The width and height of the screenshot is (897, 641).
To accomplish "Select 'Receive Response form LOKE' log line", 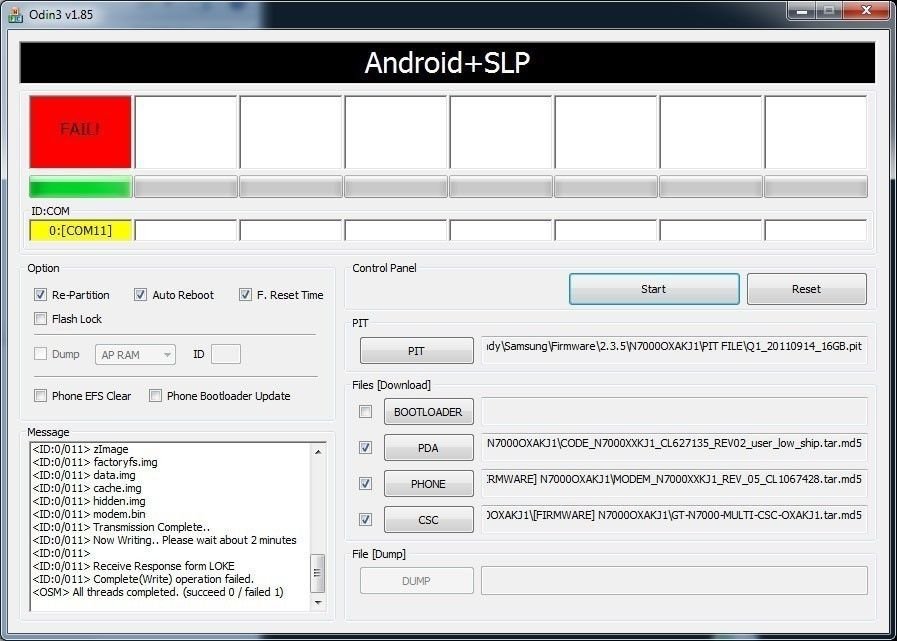I will click(133, 566).
